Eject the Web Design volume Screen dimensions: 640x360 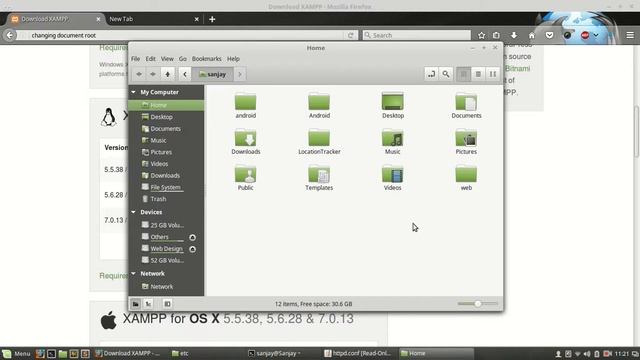click(x=192, y=249)
